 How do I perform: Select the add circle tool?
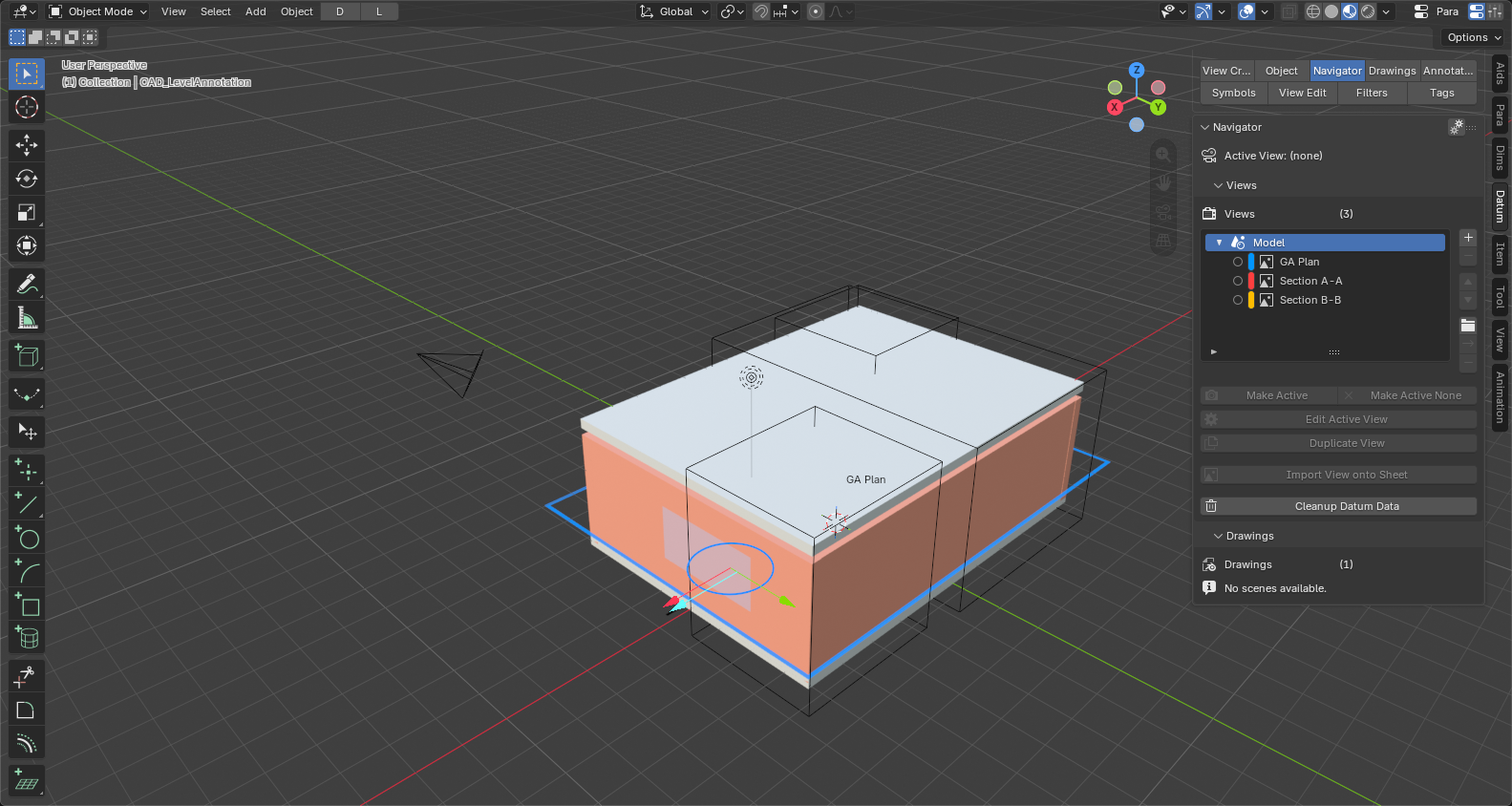click(27, 538)
